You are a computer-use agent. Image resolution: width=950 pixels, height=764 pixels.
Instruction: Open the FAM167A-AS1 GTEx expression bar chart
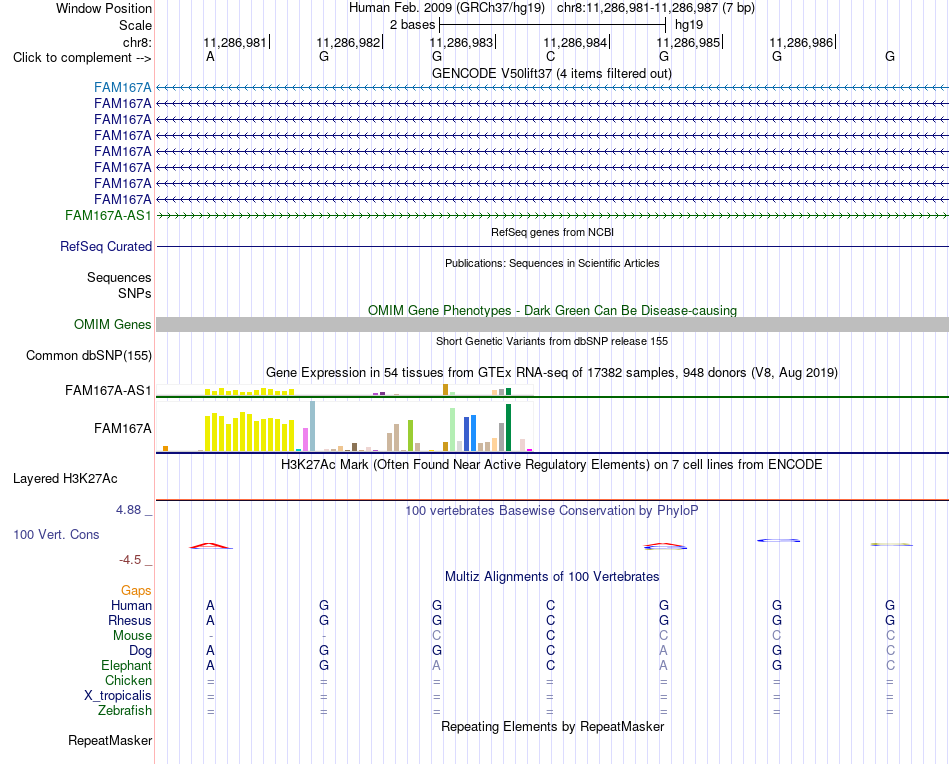pyautogui.click(x=345, y=390)
